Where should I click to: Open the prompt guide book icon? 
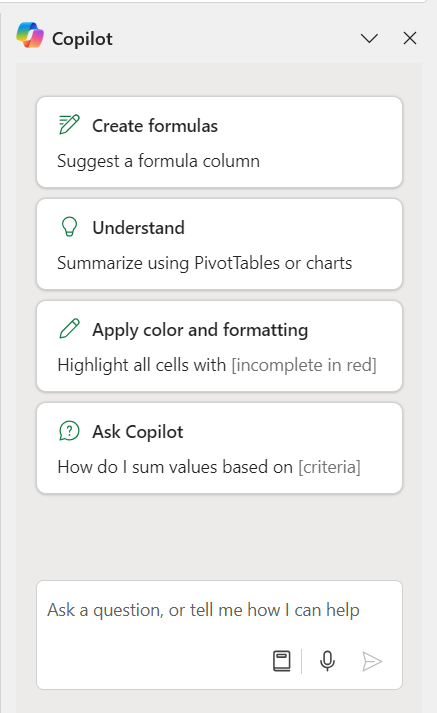281,661
